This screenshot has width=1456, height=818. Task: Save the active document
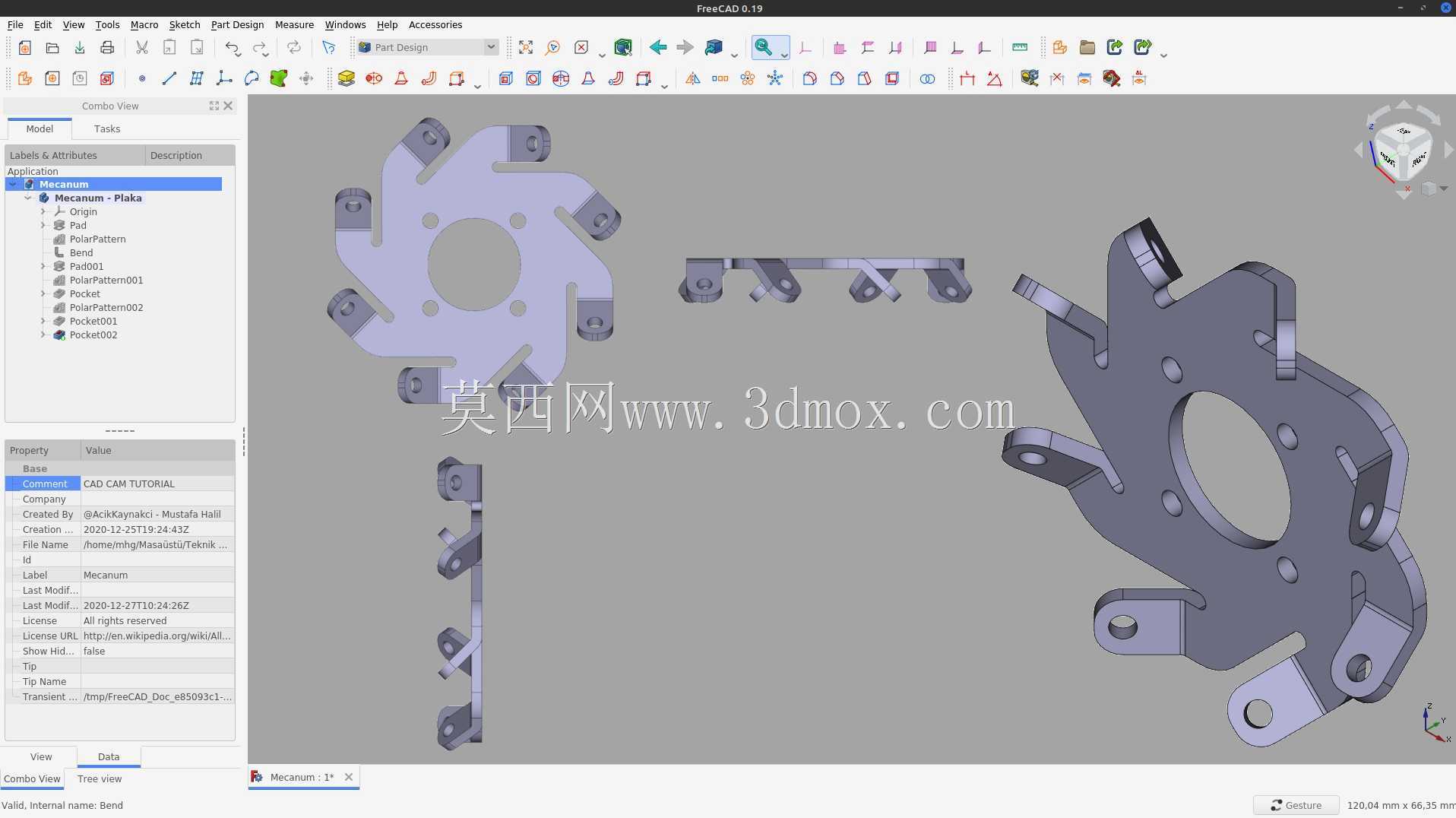pos(80,47)
